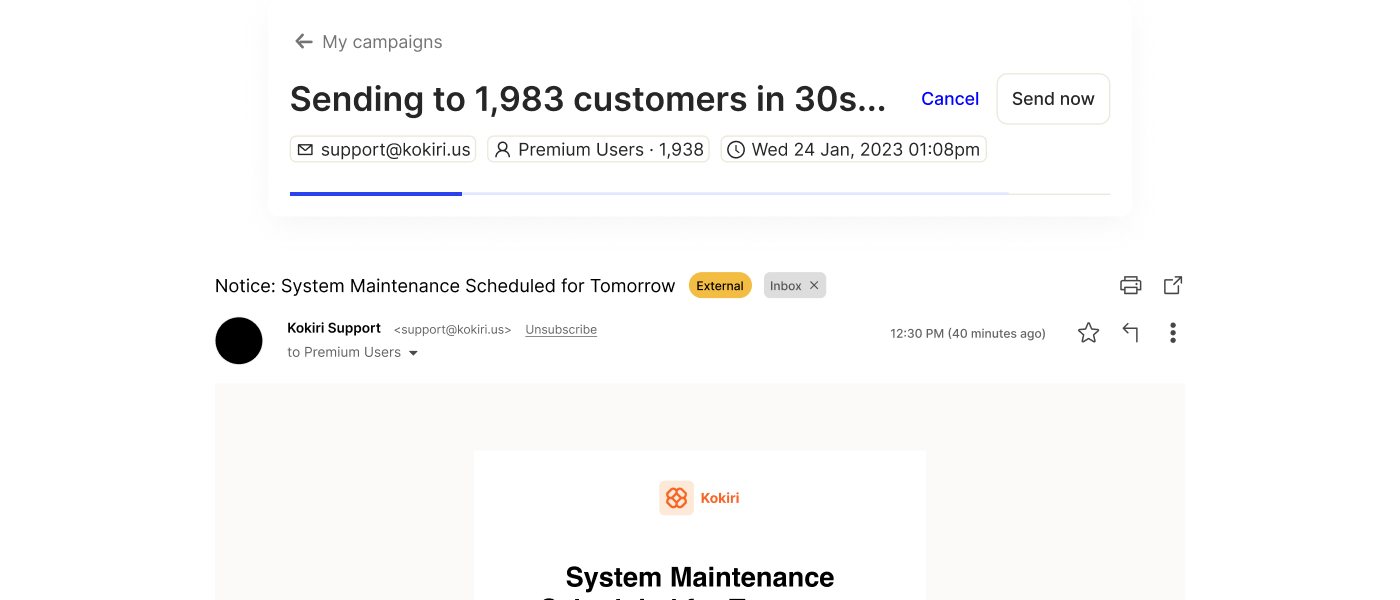Open the three-dot more options menu
The width and height of the screenshot is (1400, 600).
pyautogui.click(x=1172, y=333)
